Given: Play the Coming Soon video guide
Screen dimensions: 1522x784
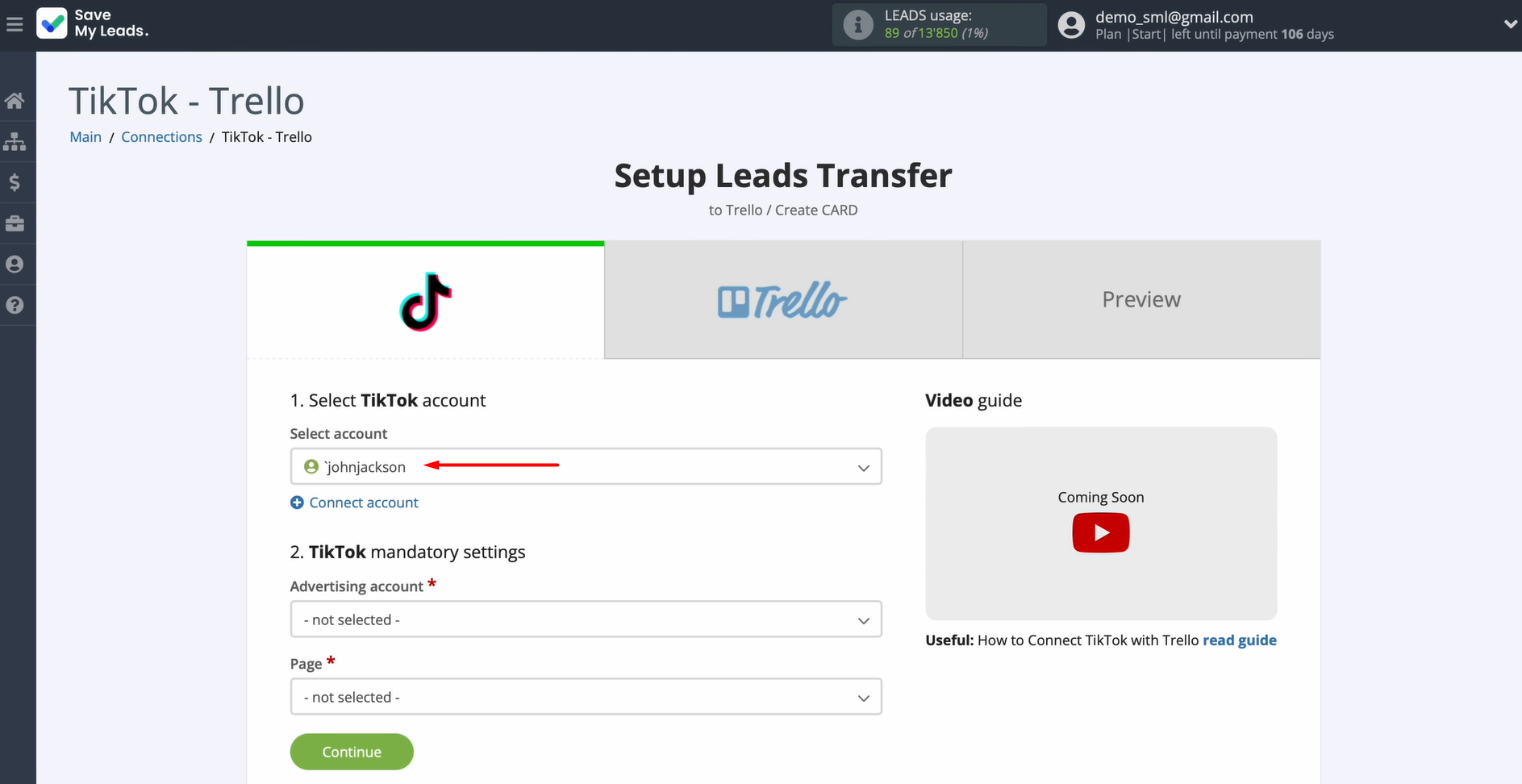Looking at the screenshot, I should coord(1101,532).
